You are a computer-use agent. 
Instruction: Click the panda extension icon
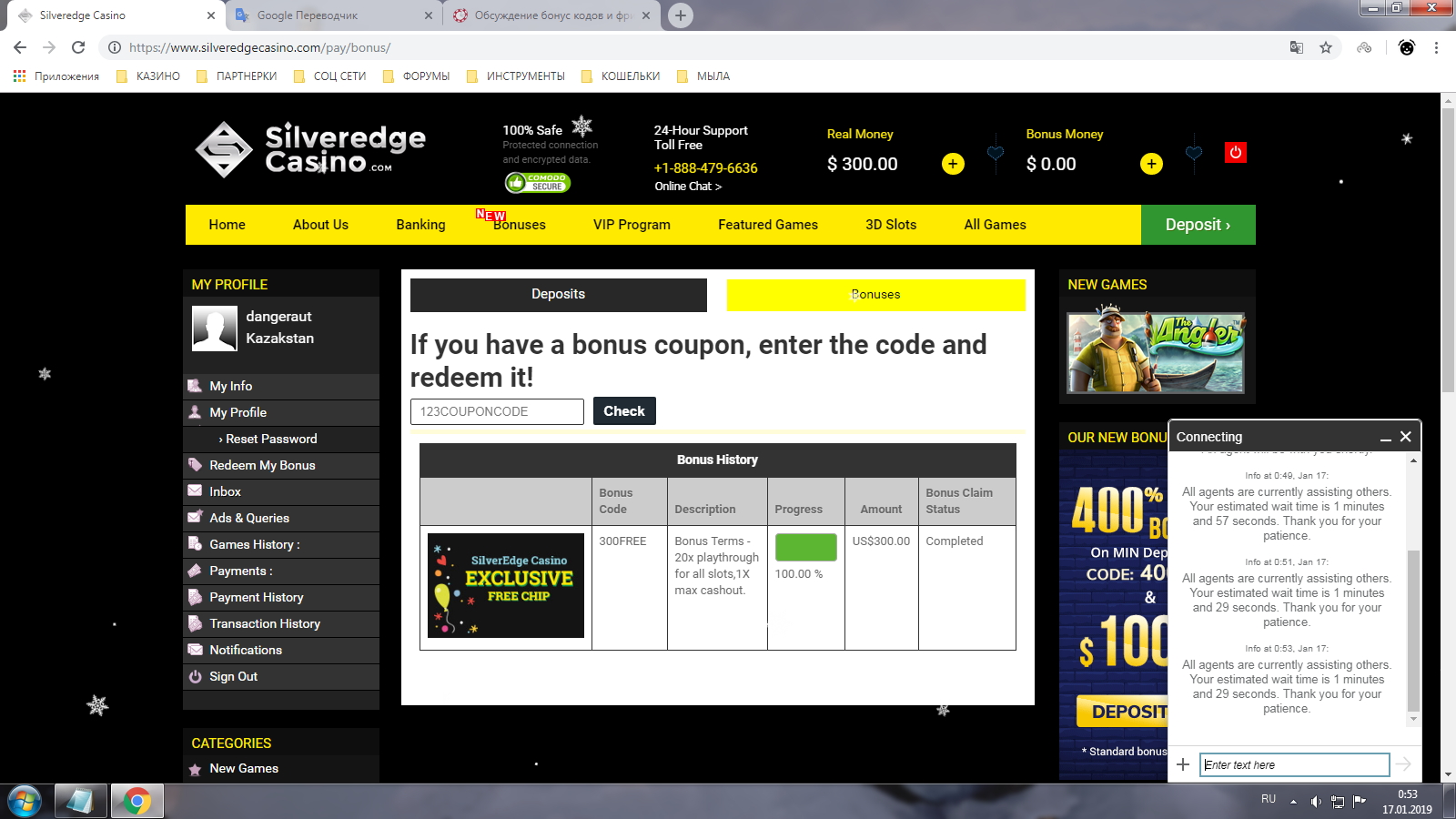pyautogui.click(x=1407, y=47)
